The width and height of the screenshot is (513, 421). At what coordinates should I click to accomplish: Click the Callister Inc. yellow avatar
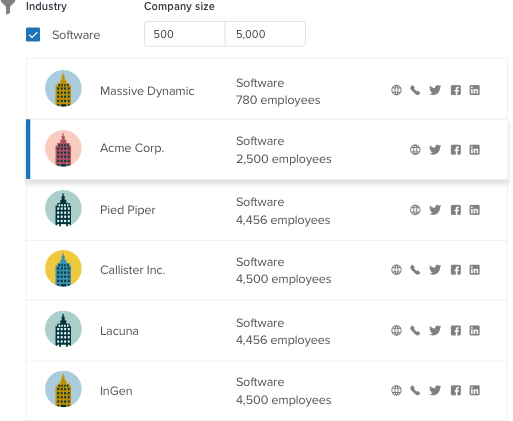pyautogui.click(x=63, y=268)
